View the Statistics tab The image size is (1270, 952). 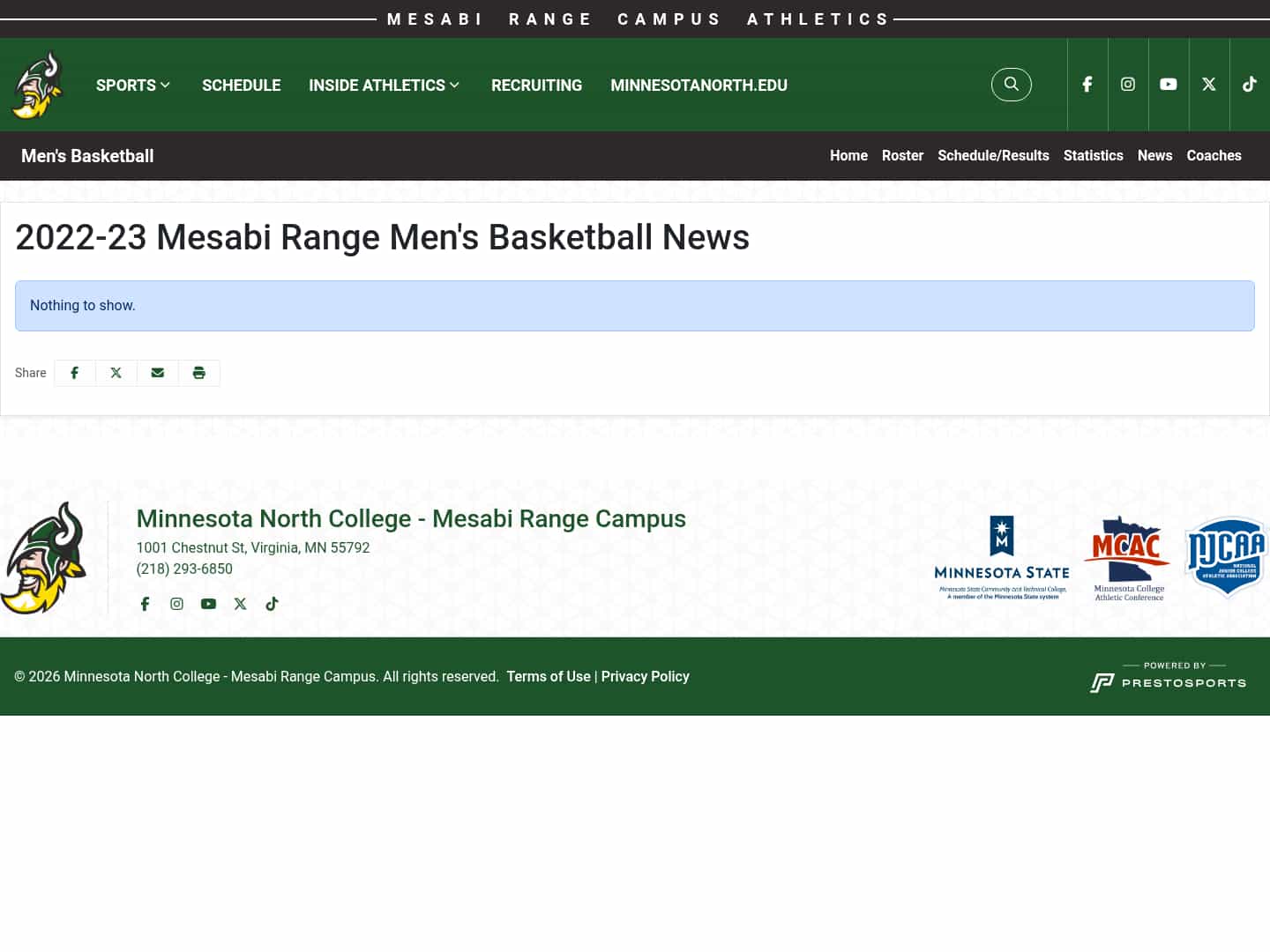tap(1093, 155)
